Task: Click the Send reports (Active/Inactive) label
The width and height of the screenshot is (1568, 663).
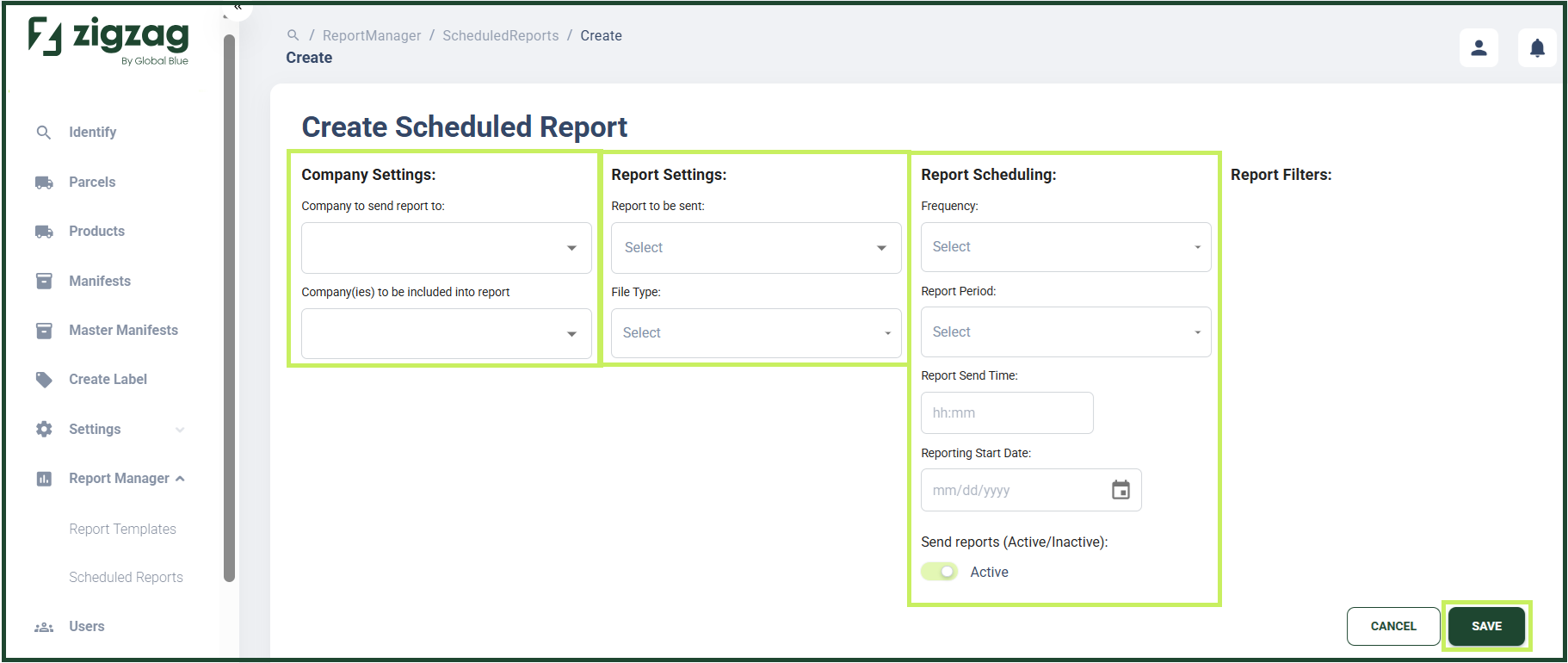Action: click(x=1014, y=542)
